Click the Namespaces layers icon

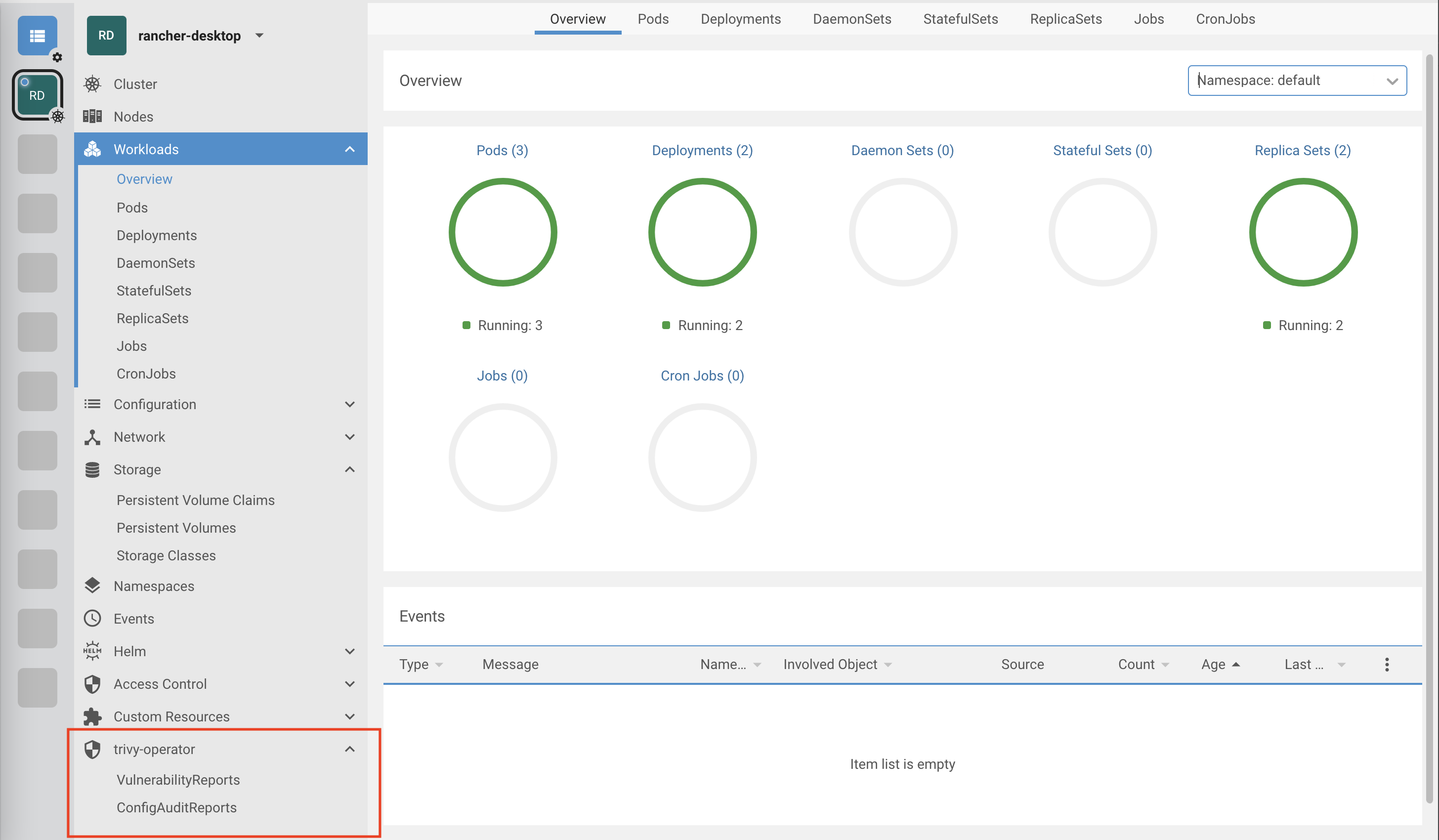pos(92,586)
